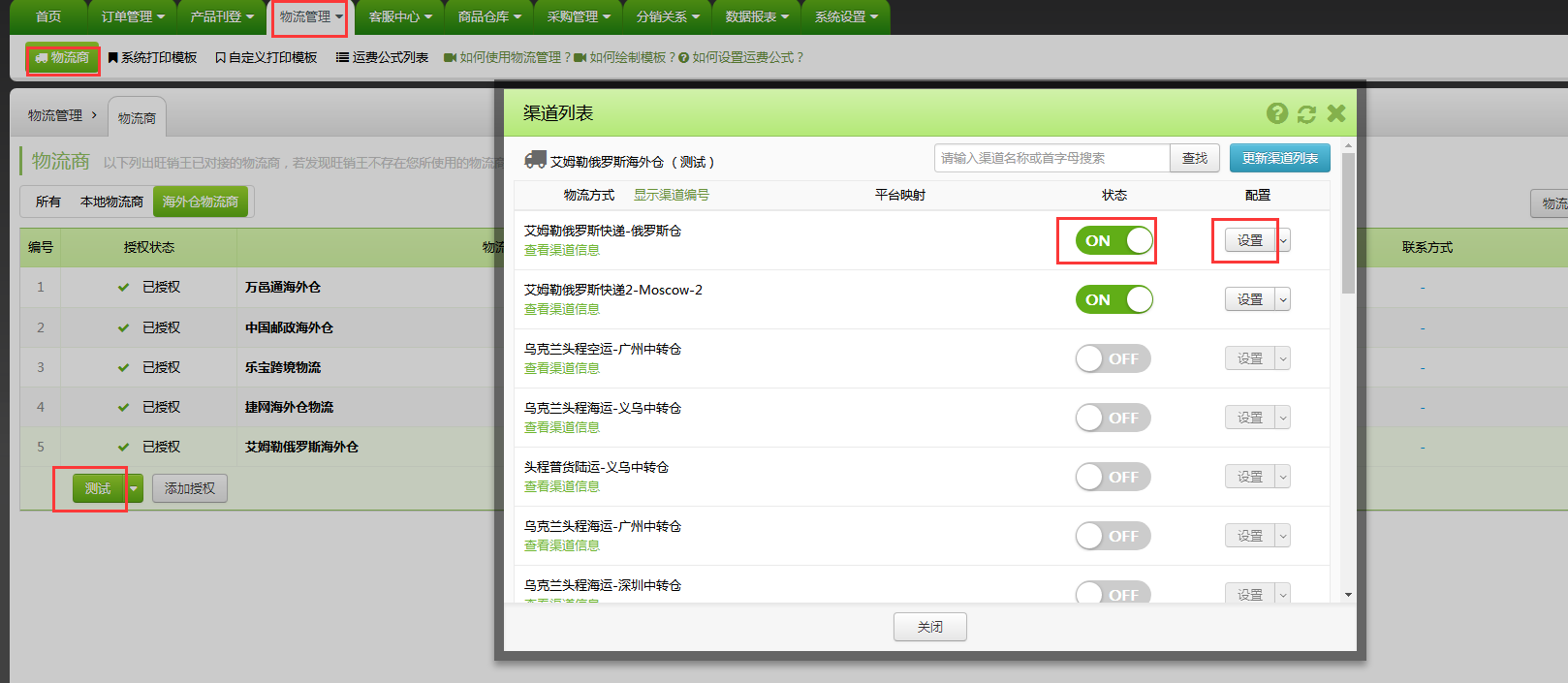
Task: Expand 设置 arrow for 乌克兰头程海运-义乌中转仓
Action: (1283, 418)
